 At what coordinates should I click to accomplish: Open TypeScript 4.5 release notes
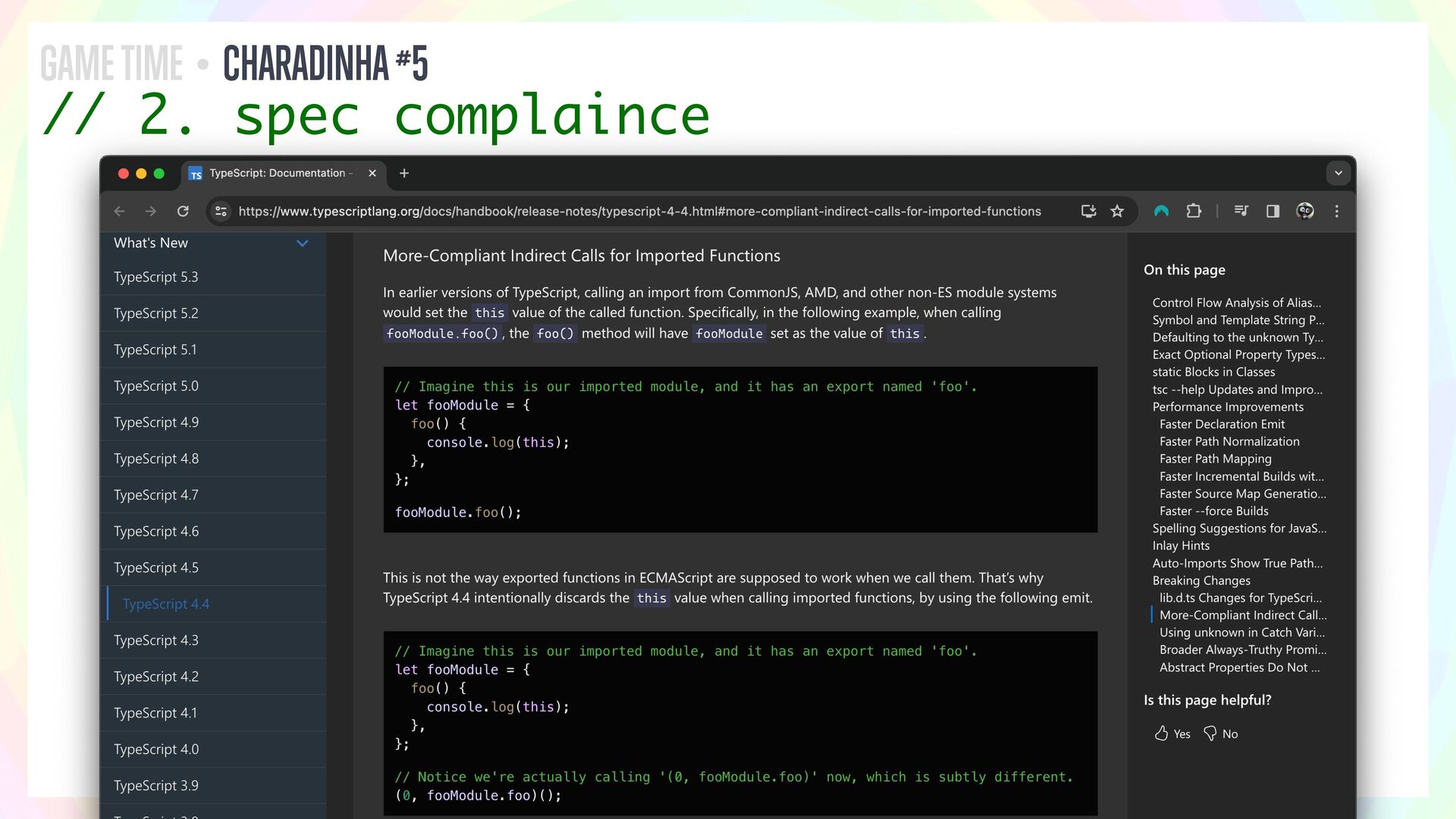click(x=213, y=568)
